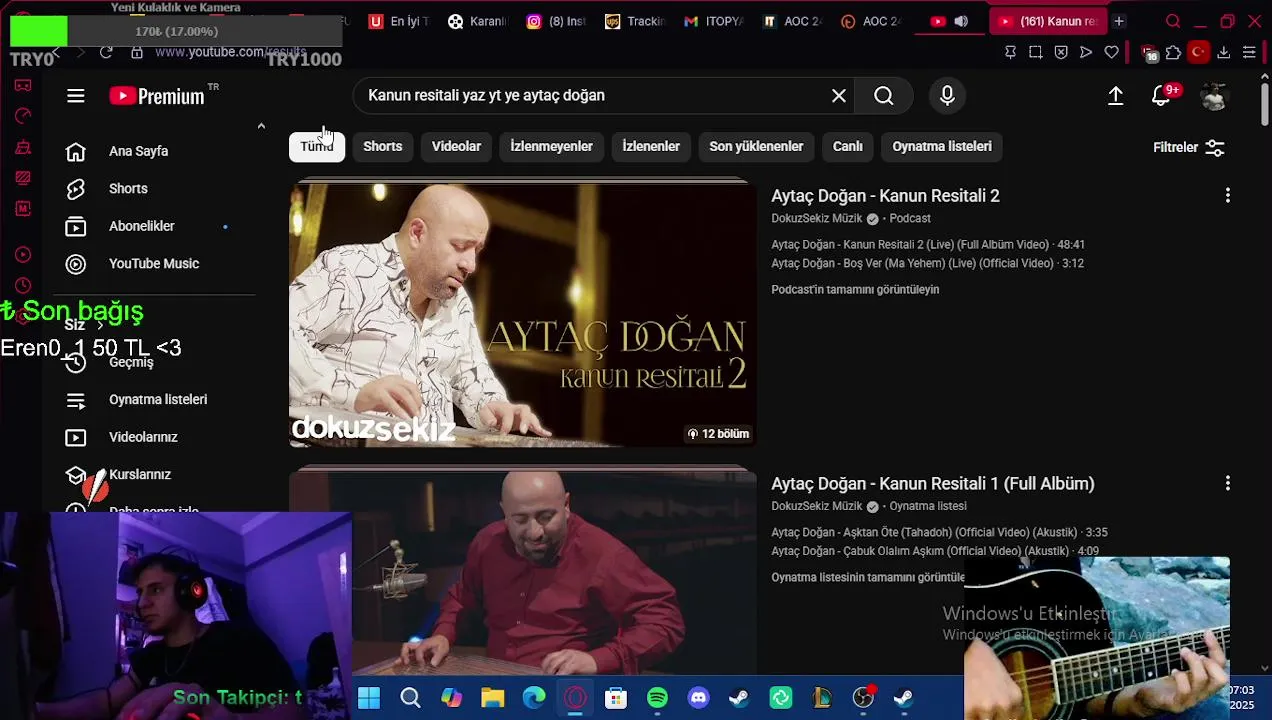Clear the search query with X
Viewport: 1272px width, 720px height.
(839, 96)
